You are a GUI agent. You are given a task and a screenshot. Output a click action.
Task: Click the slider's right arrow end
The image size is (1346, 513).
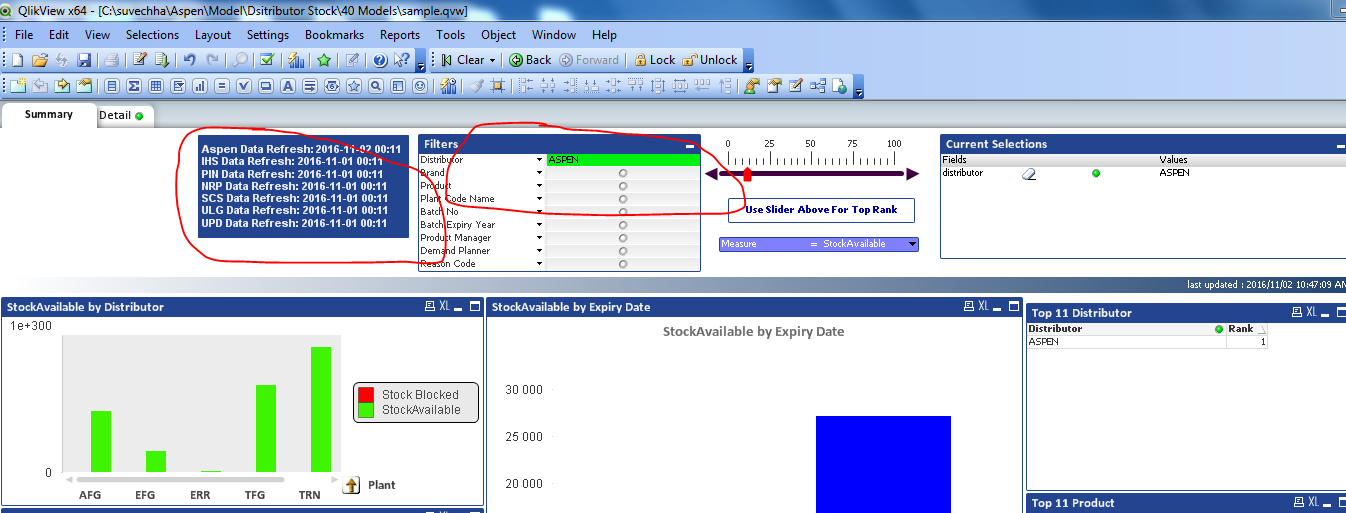click(x=911, y=174)
